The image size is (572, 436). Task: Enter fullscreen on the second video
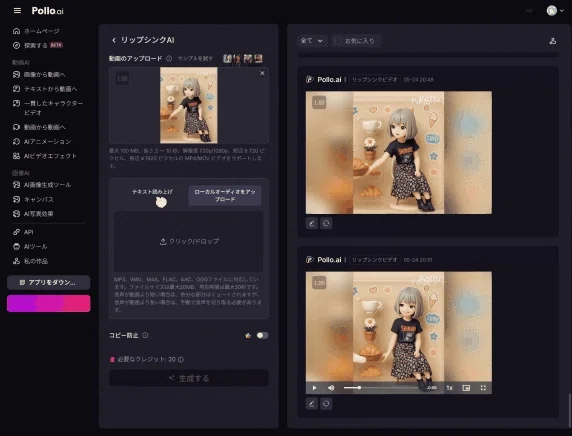coord(483,388)
